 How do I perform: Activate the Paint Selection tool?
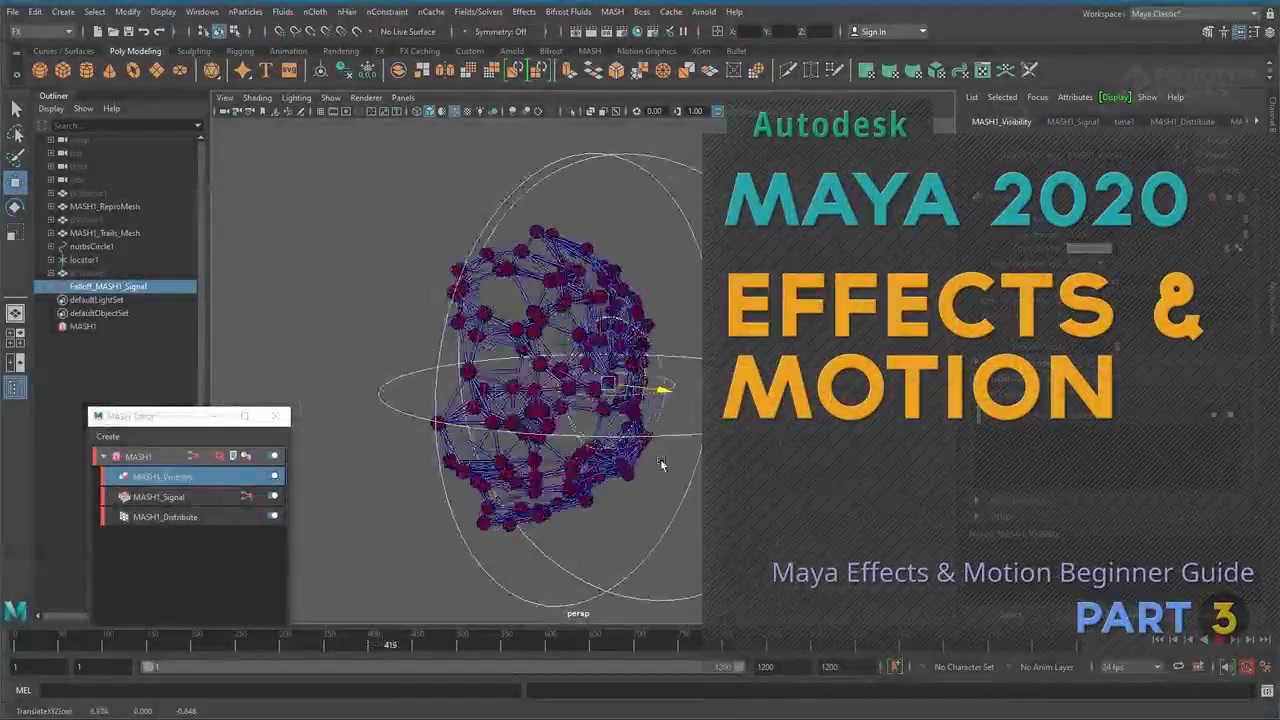[15, 157]
